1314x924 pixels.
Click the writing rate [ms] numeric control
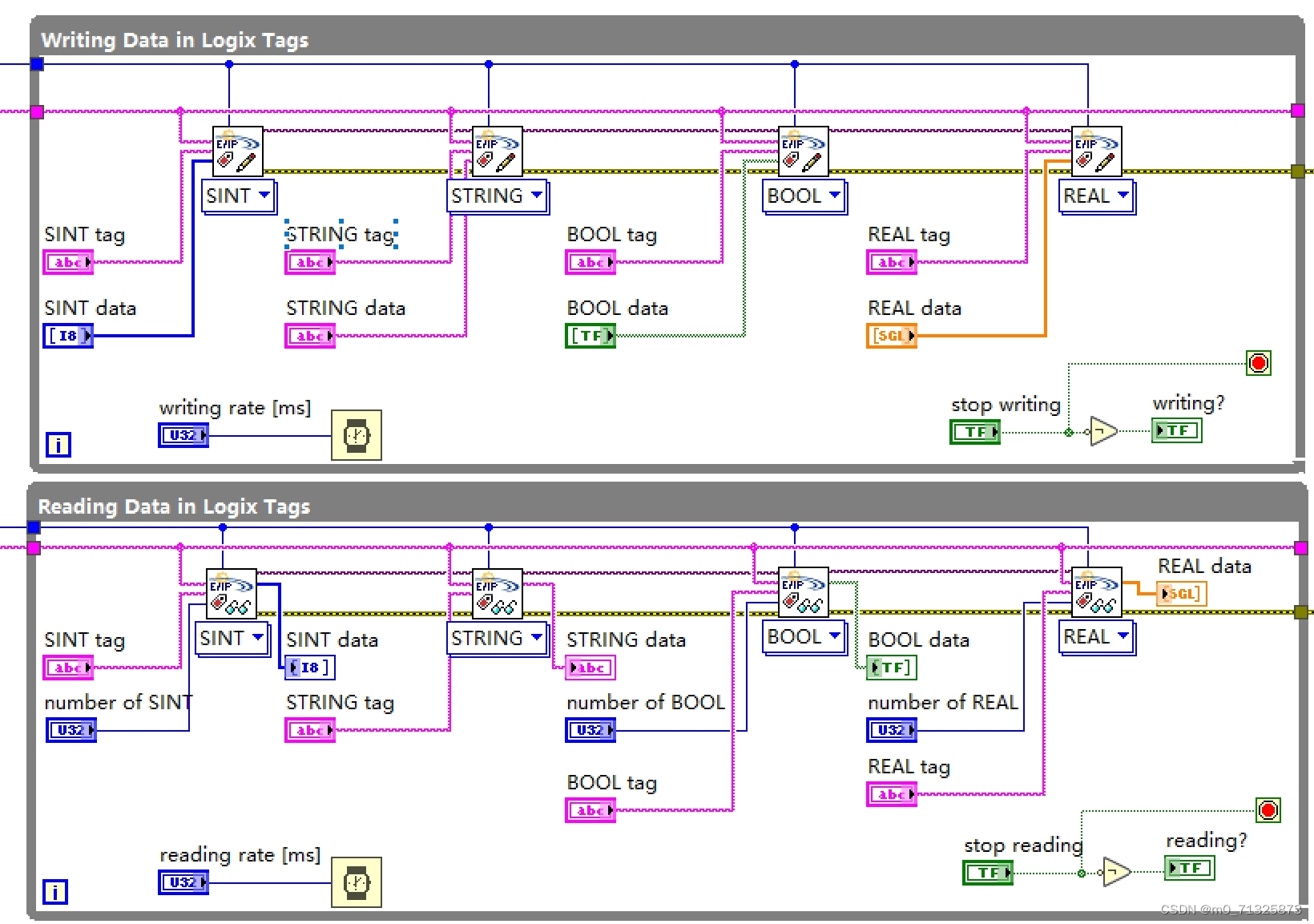183,434
